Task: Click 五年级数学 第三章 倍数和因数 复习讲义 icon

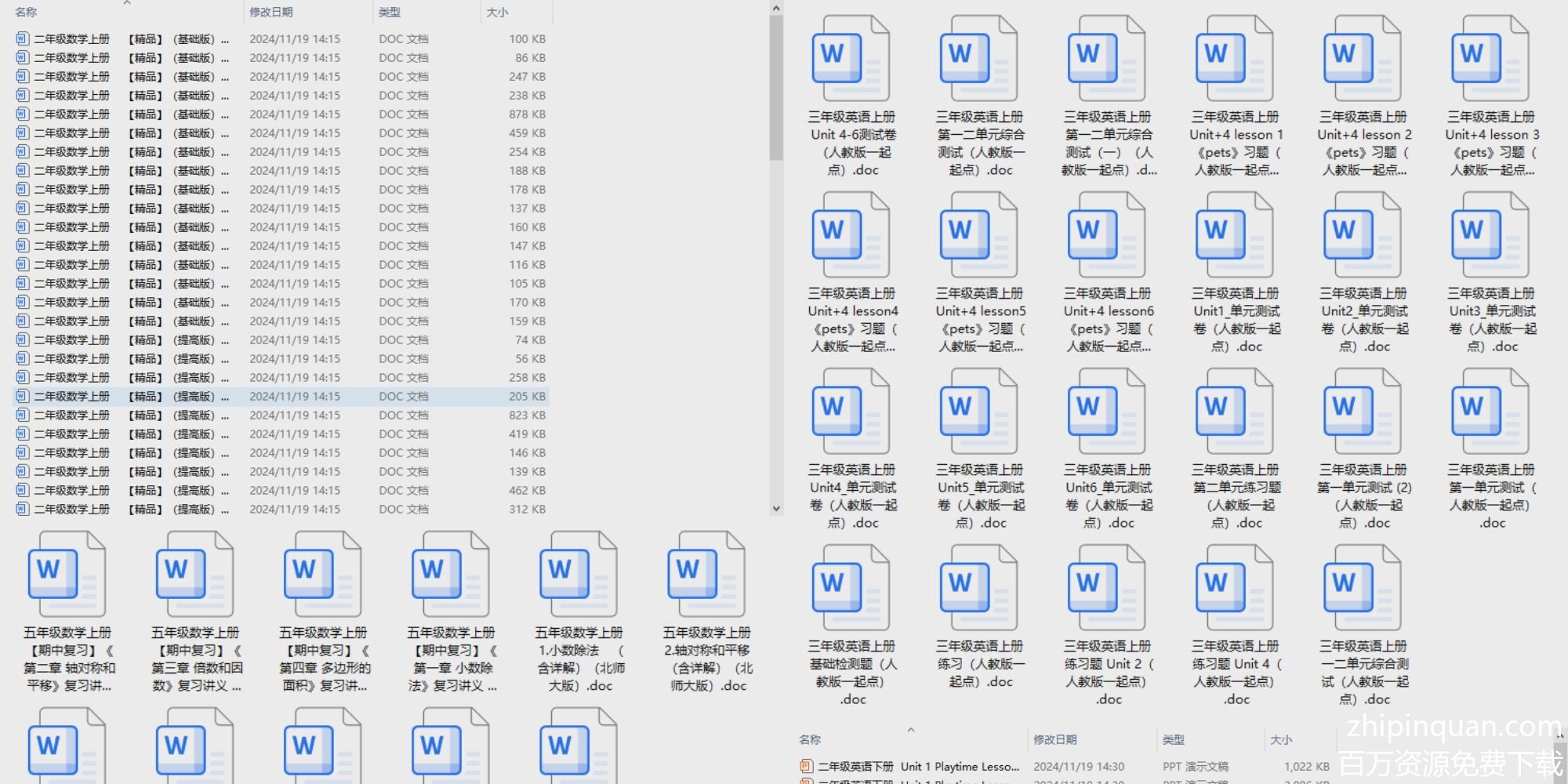Action: 195,575
